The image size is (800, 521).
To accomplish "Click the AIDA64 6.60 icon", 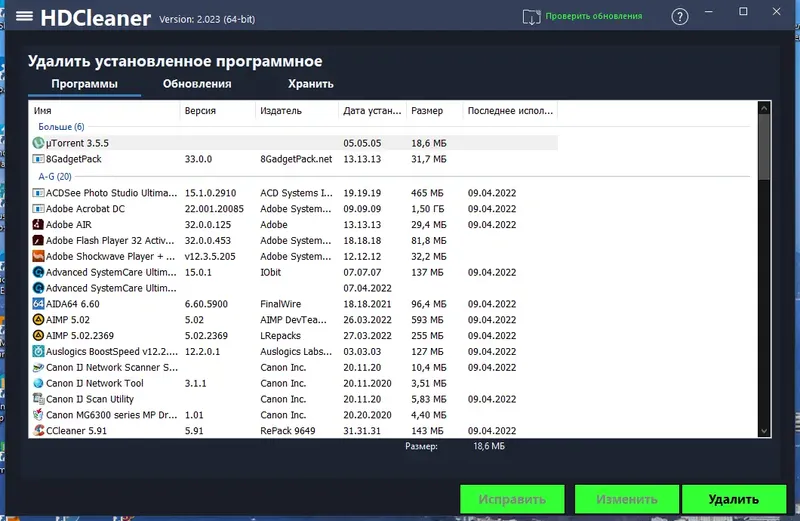I will [x=38, y=304].
